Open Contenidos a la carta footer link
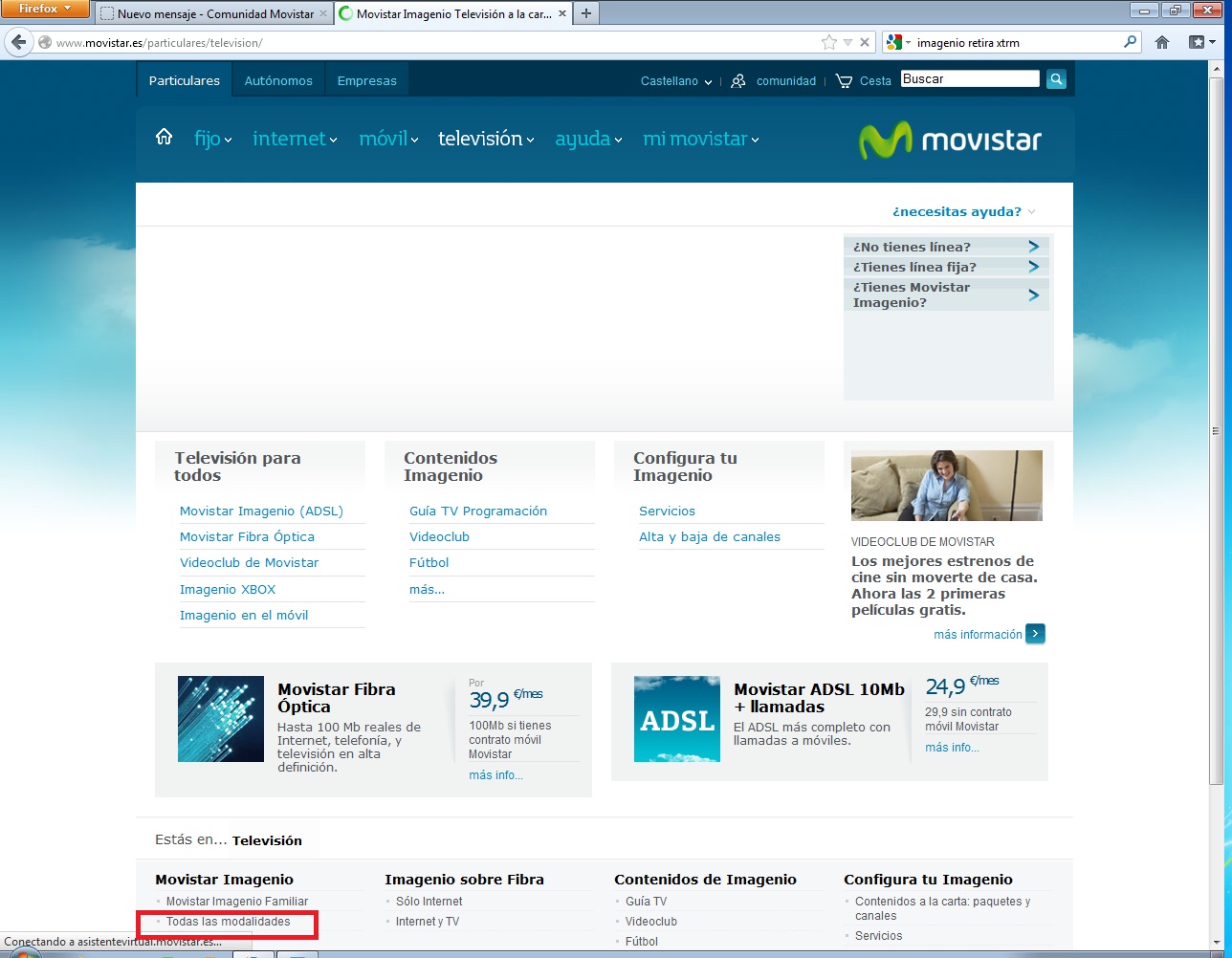 (x=942, y=908)
